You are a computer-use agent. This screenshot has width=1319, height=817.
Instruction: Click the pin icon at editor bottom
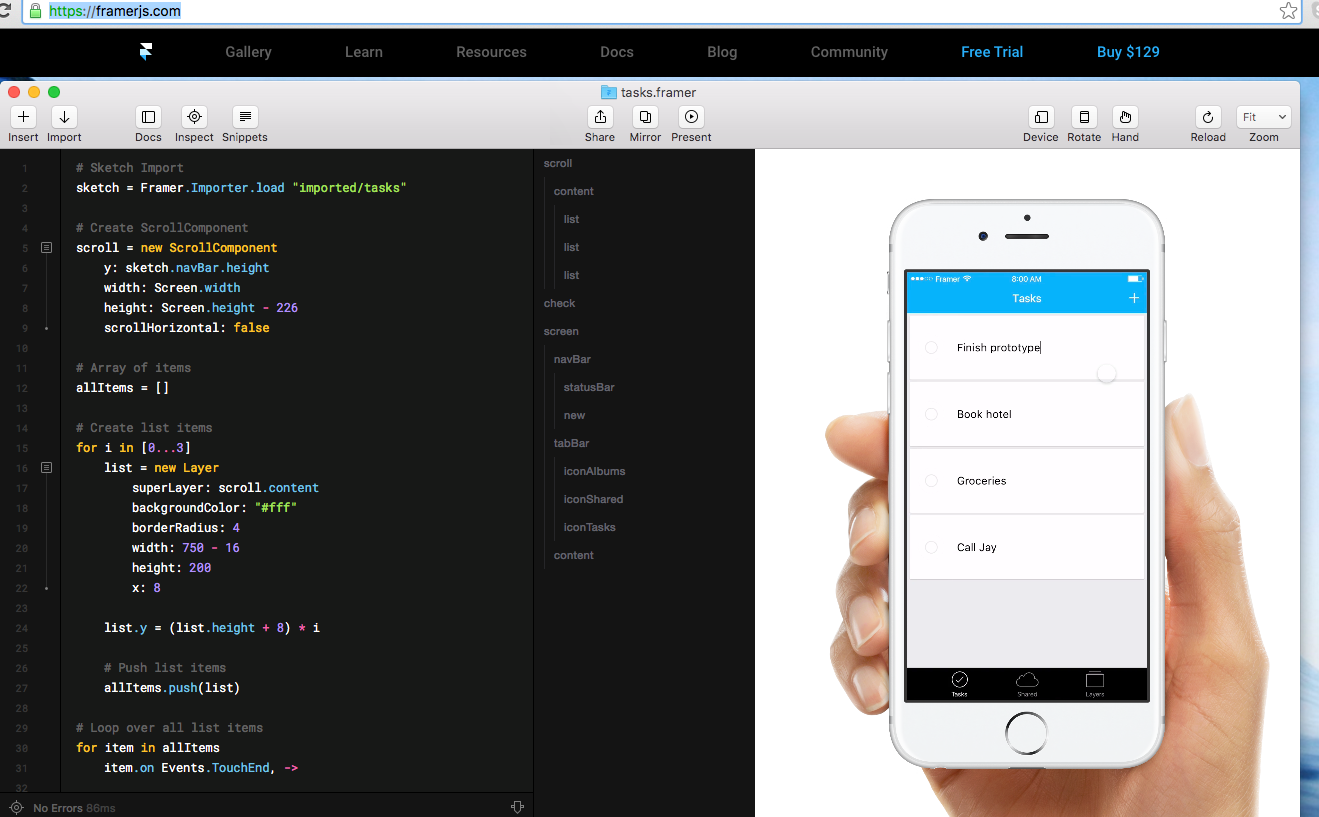click(517, 807)
